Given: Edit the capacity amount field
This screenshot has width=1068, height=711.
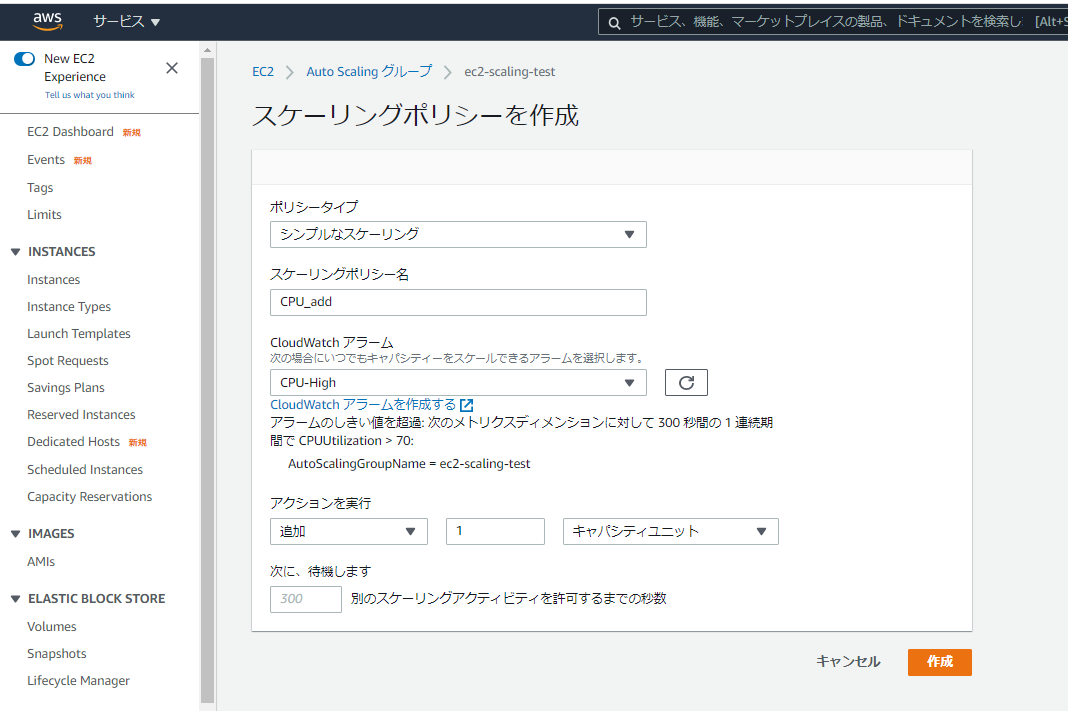Looking at the screenshot, I should (x=495, y=532).
